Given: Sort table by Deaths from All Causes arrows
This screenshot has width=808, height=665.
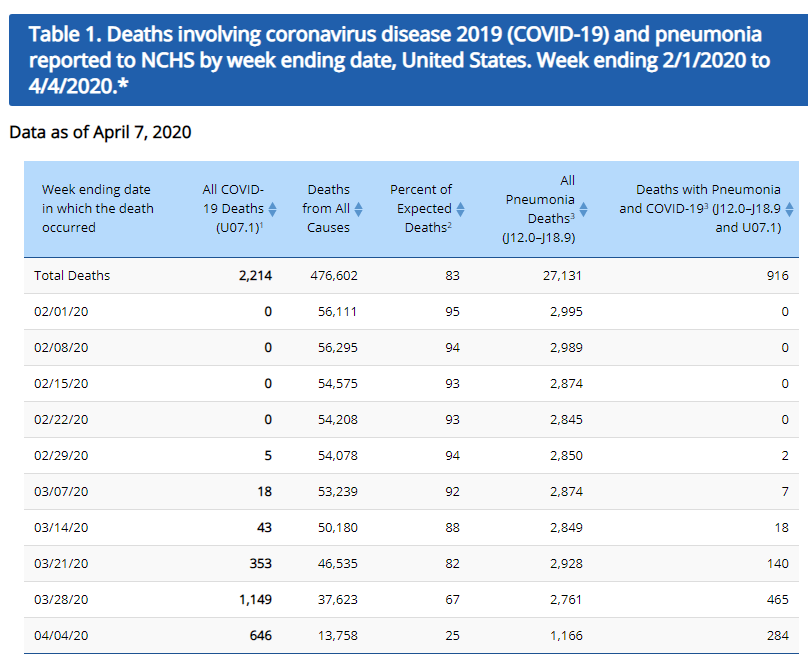Looking at the screenshot, I should coord(358,209).
